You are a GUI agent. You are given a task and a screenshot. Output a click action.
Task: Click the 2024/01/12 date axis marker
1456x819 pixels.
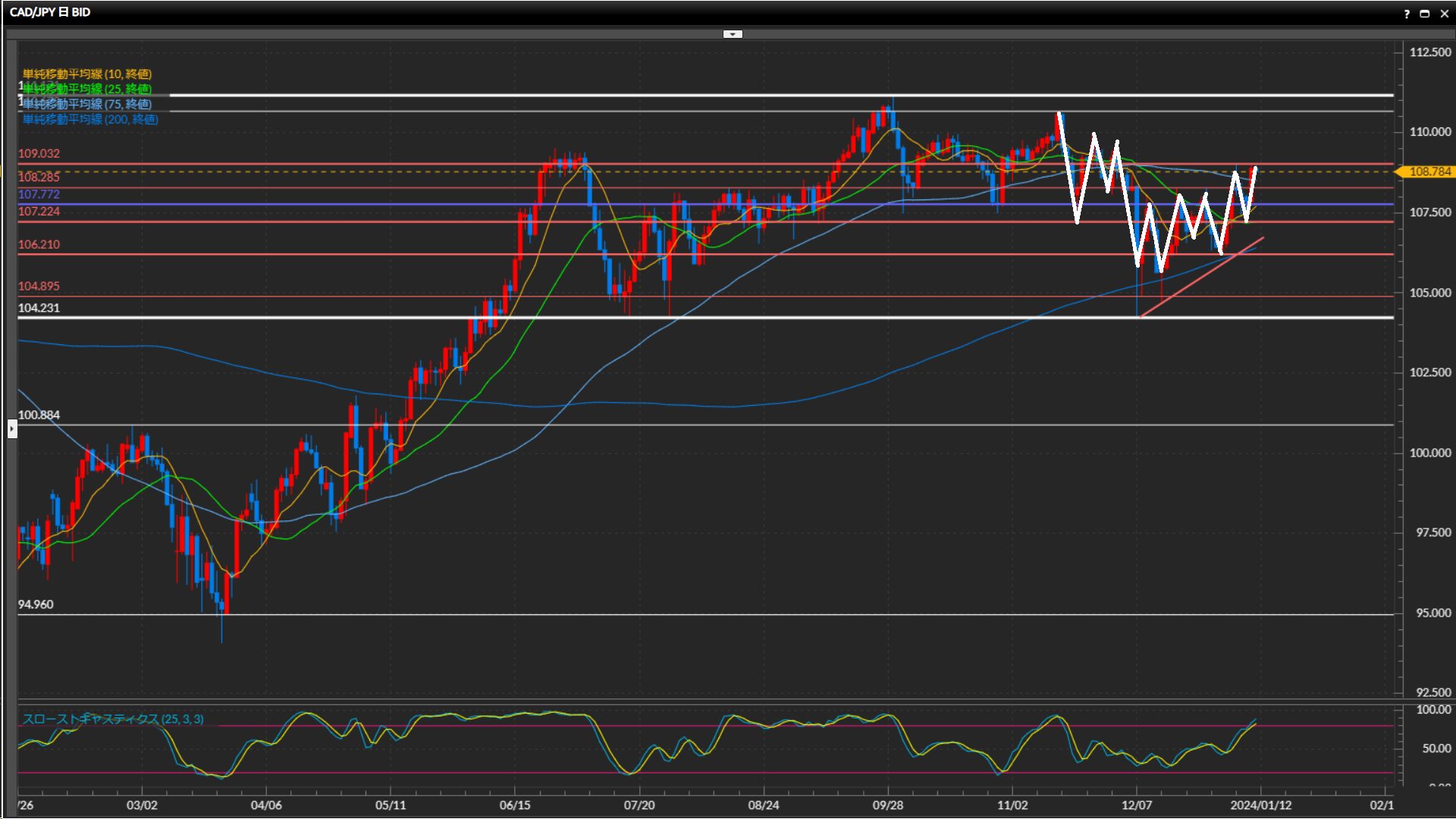[1260, 805]
